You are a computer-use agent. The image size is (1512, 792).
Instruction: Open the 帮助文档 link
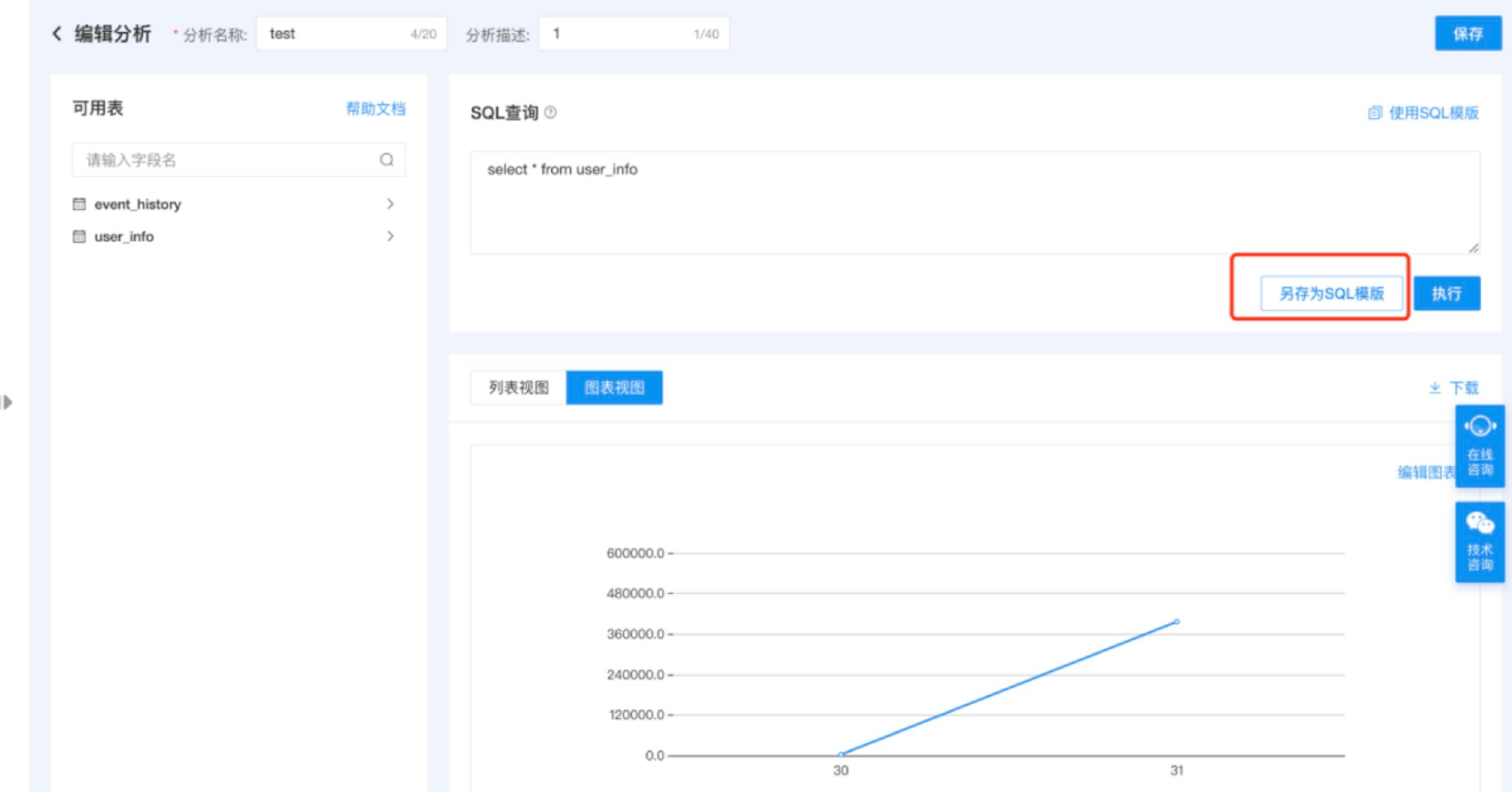point(375,109)
